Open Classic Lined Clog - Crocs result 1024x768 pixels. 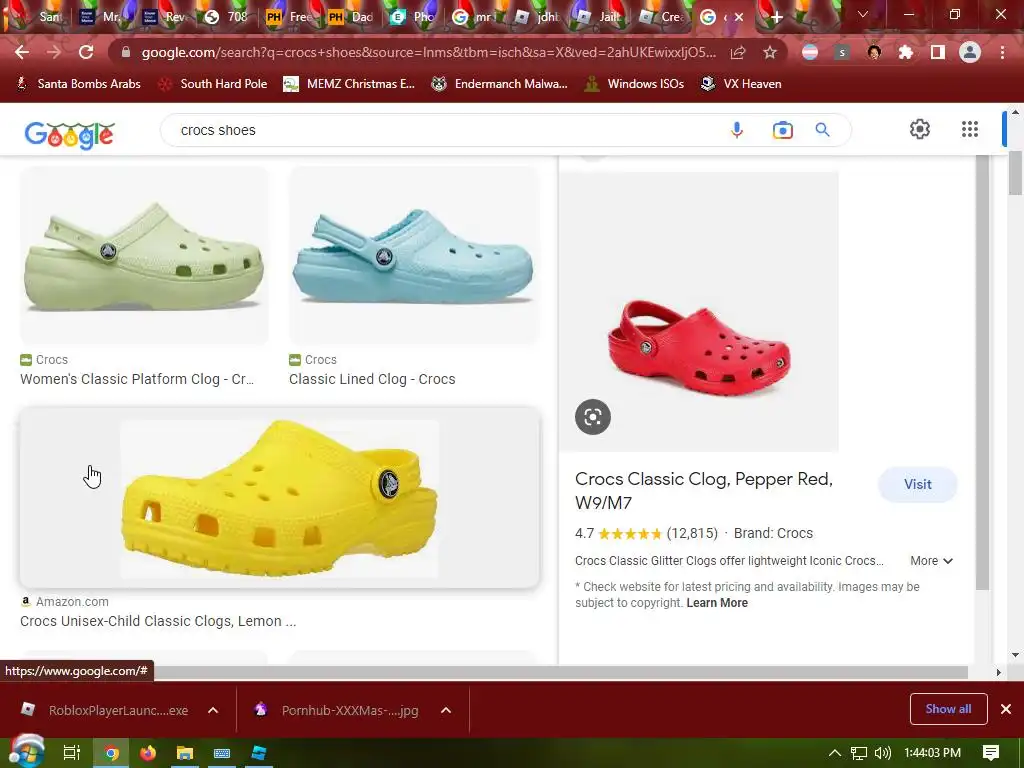372,379
